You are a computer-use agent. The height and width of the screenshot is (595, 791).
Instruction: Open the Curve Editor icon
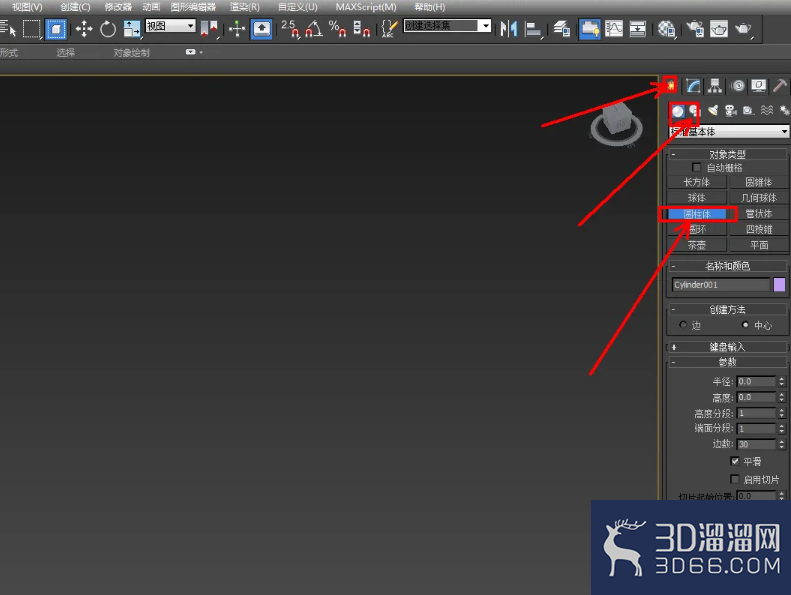point(614,29)
